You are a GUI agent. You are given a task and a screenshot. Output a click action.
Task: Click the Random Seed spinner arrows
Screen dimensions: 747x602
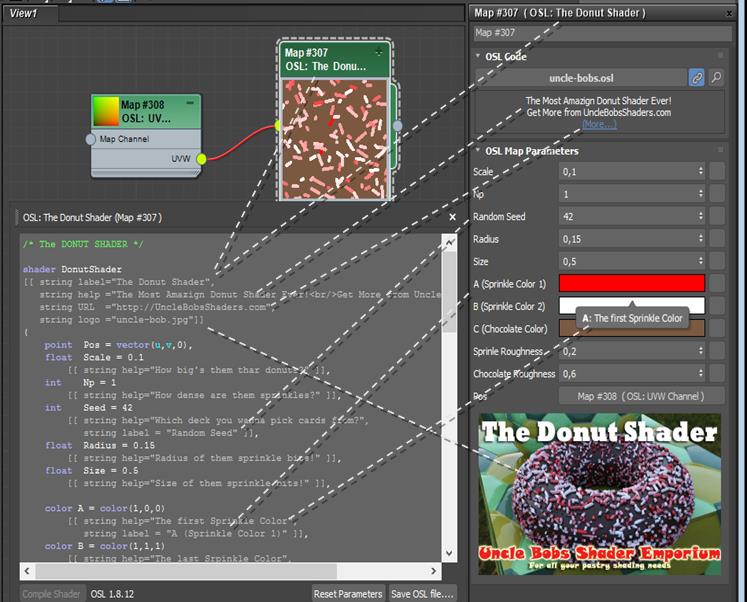click(x=700, y=216)
